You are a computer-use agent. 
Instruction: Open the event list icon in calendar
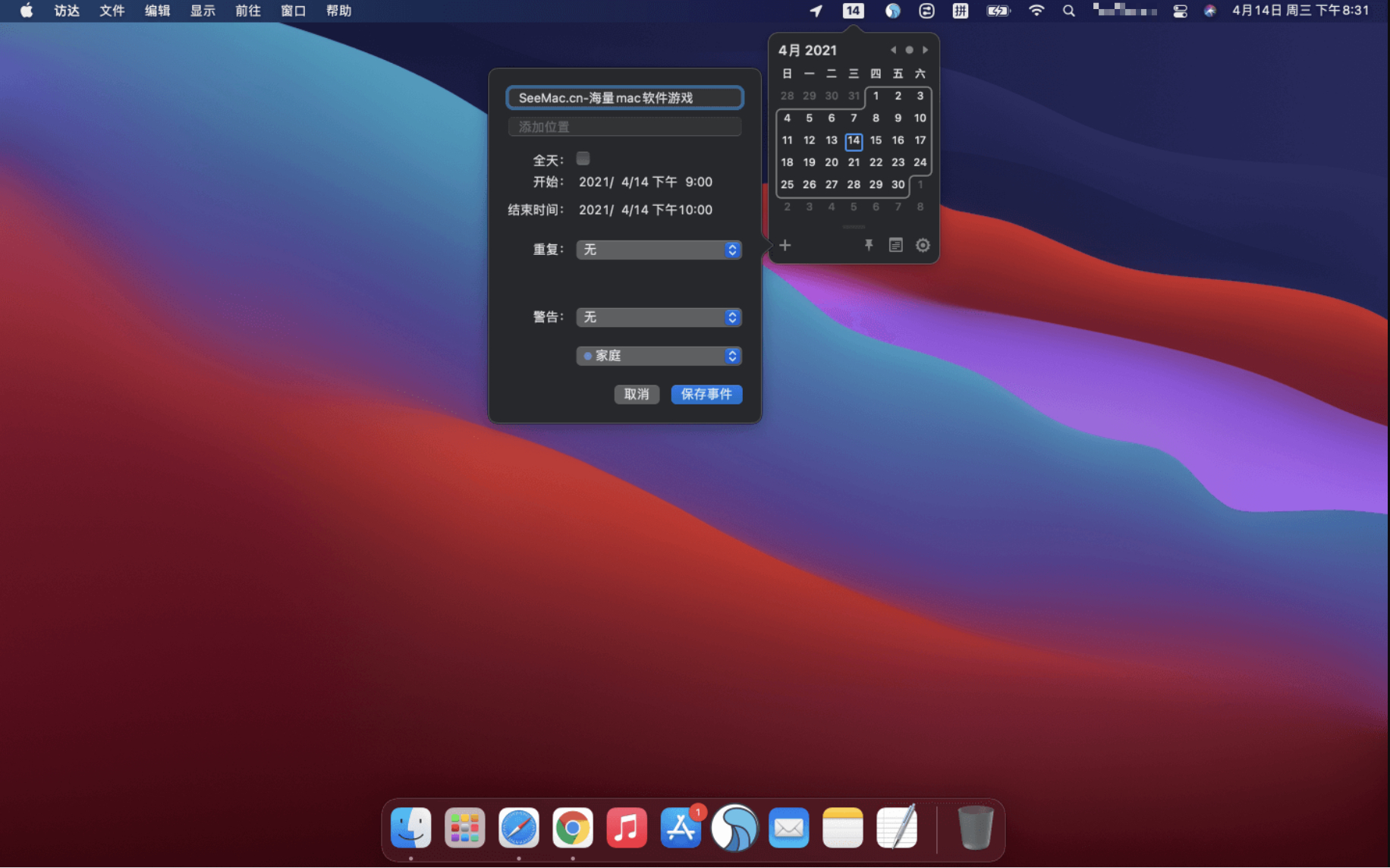click(x=896, y=245)
